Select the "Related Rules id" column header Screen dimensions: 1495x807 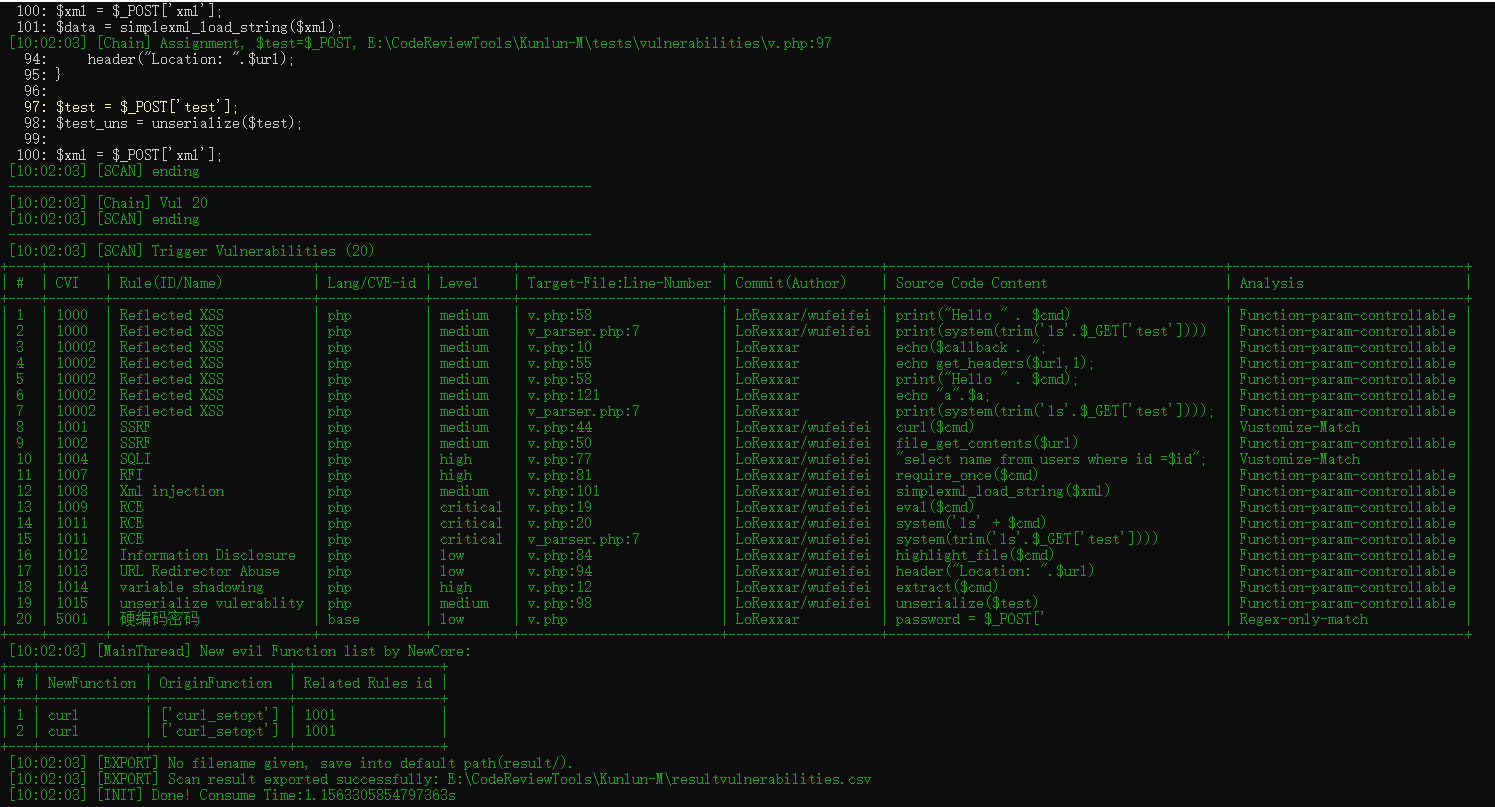click(367, 683)
